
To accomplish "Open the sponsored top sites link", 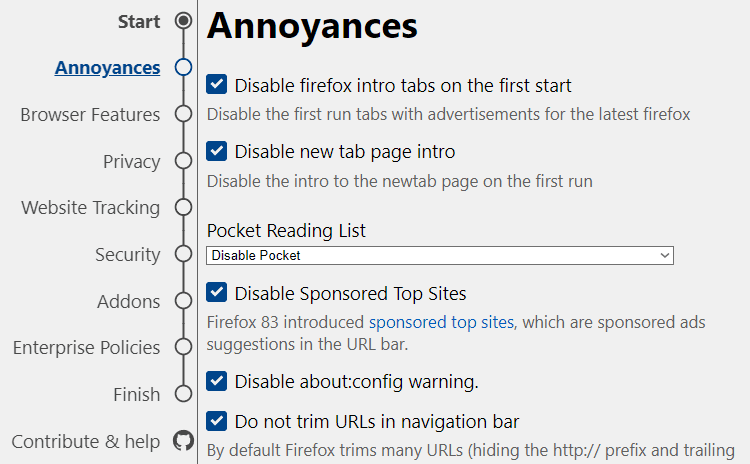I will coord(441,322).
